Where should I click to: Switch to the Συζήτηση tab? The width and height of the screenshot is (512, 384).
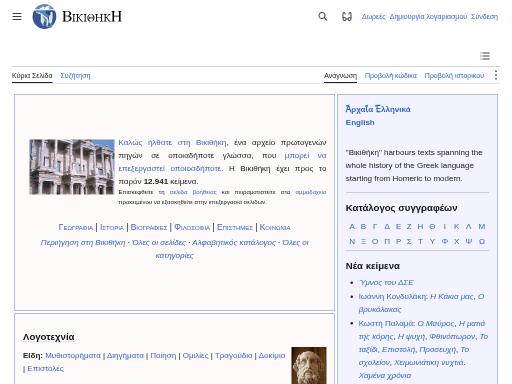[75, 76]
